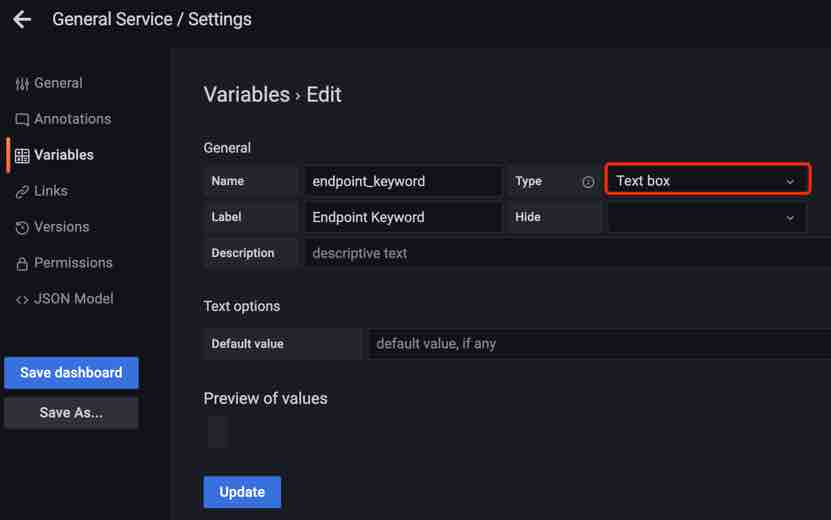Image resolution: width=831 pixels, height=520 pixels.
Task: Open the Annotations settings section
Action: coord(72,119)
